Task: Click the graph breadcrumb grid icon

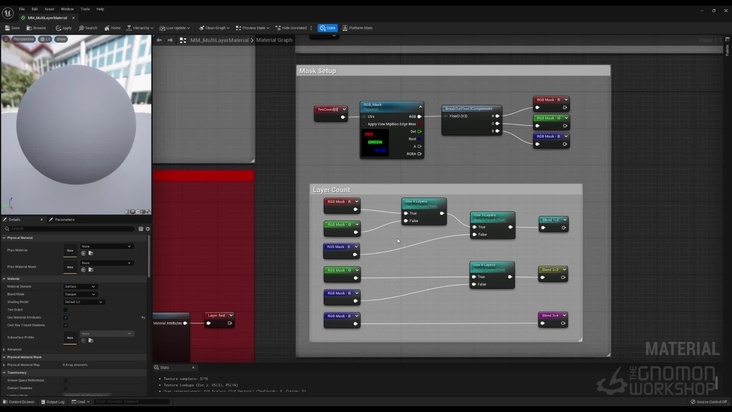Action: pyautogui.click(x=183, y=40)
